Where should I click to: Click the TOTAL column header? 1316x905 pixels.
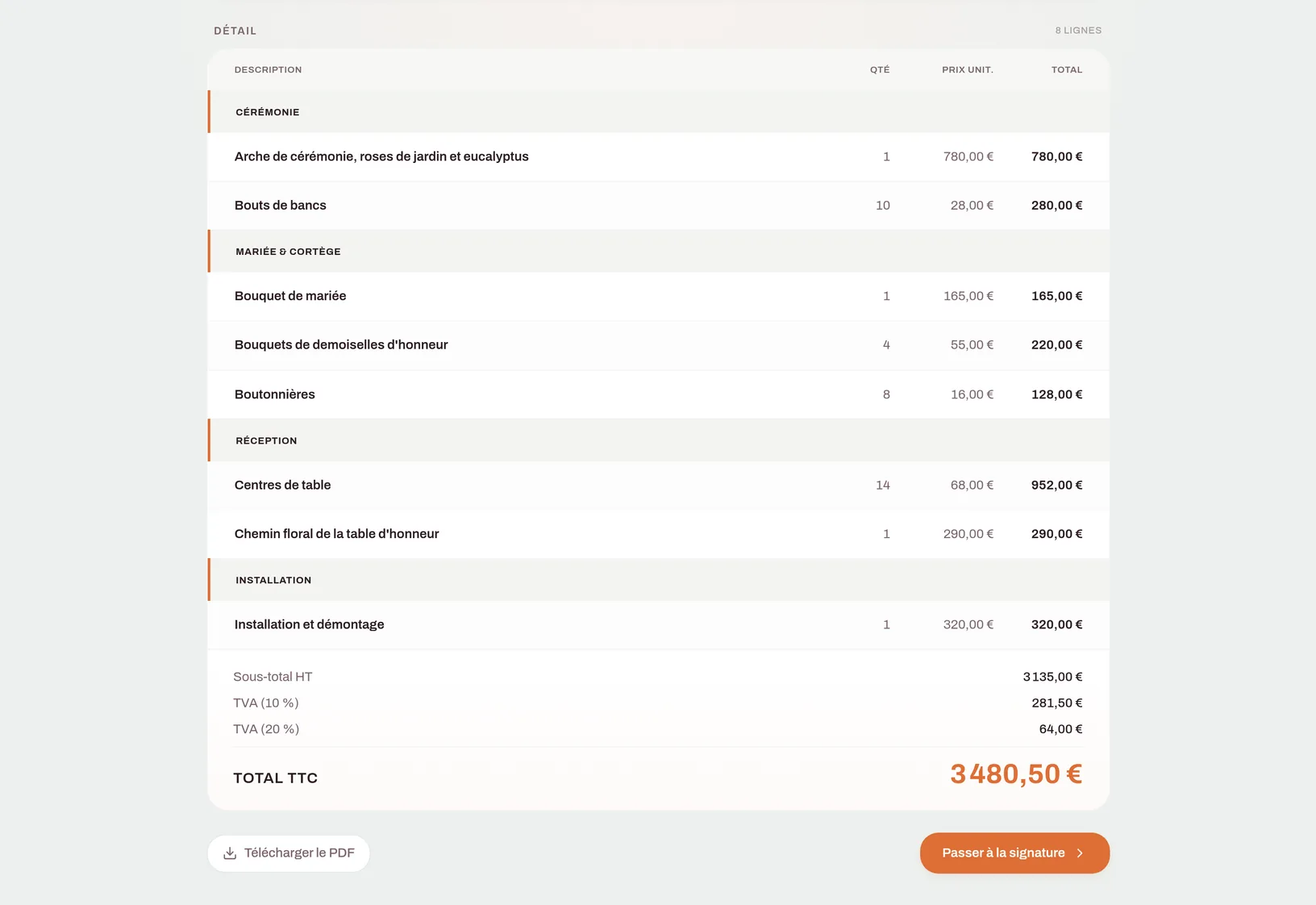[1067, 70]
